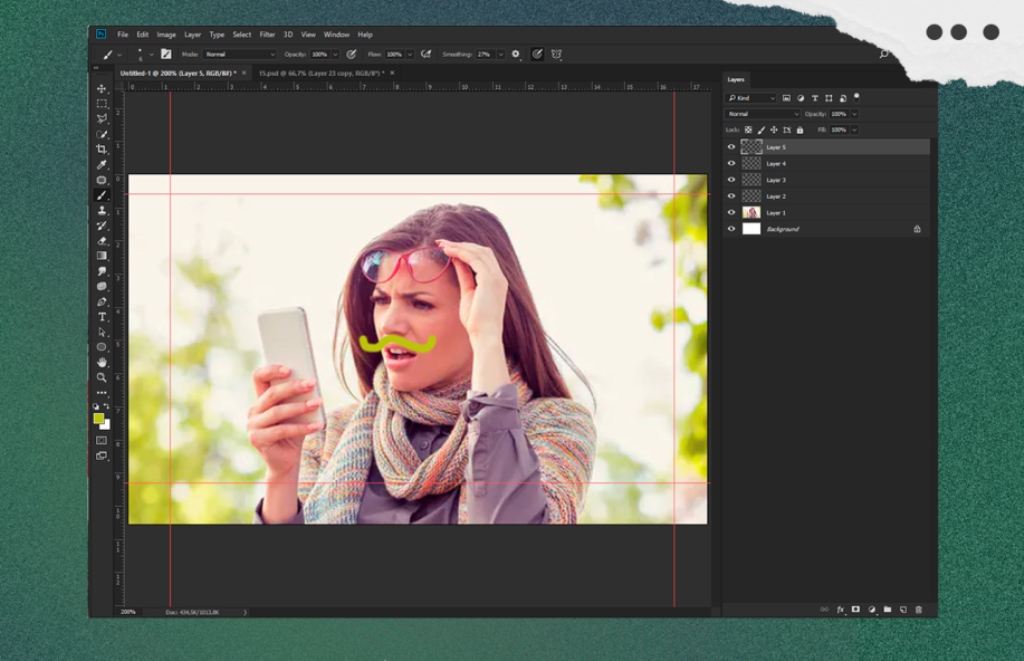This screenshot has width=1024, height=661.
Task: Select the Rectangular Marquee tool
Action: (101, 104)
